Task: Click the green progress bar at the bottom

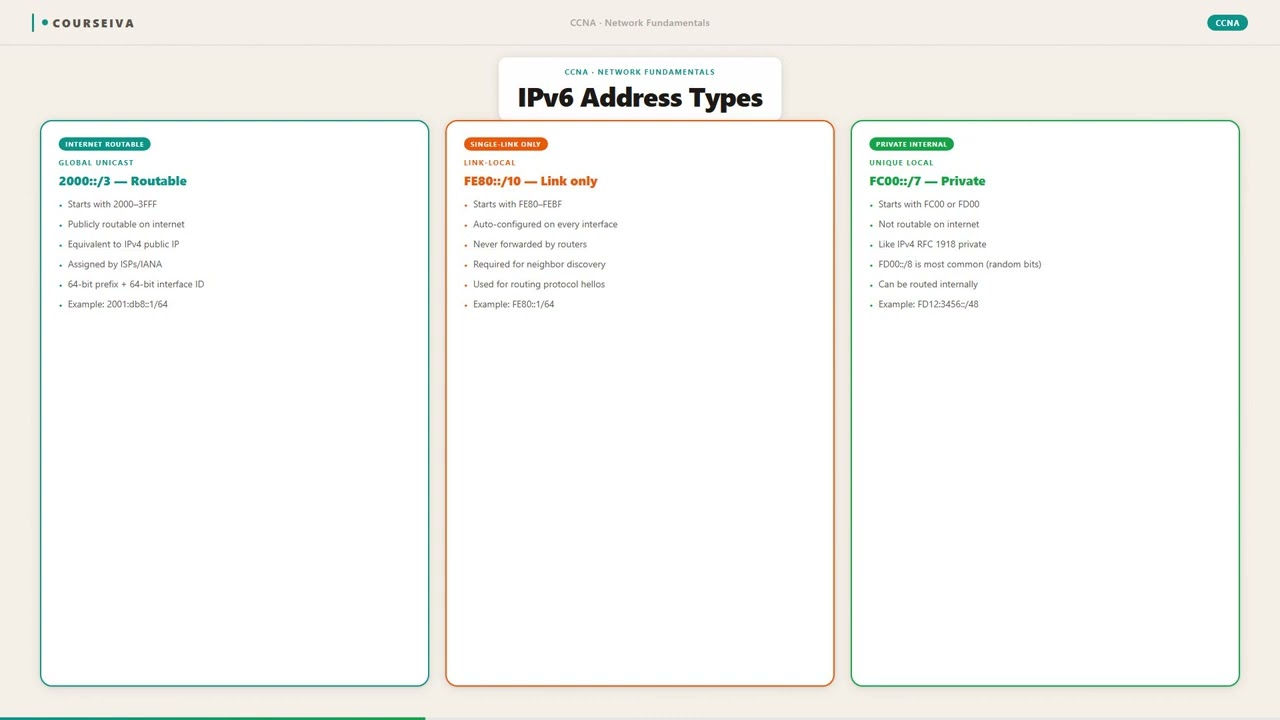Action: (213, 718)
